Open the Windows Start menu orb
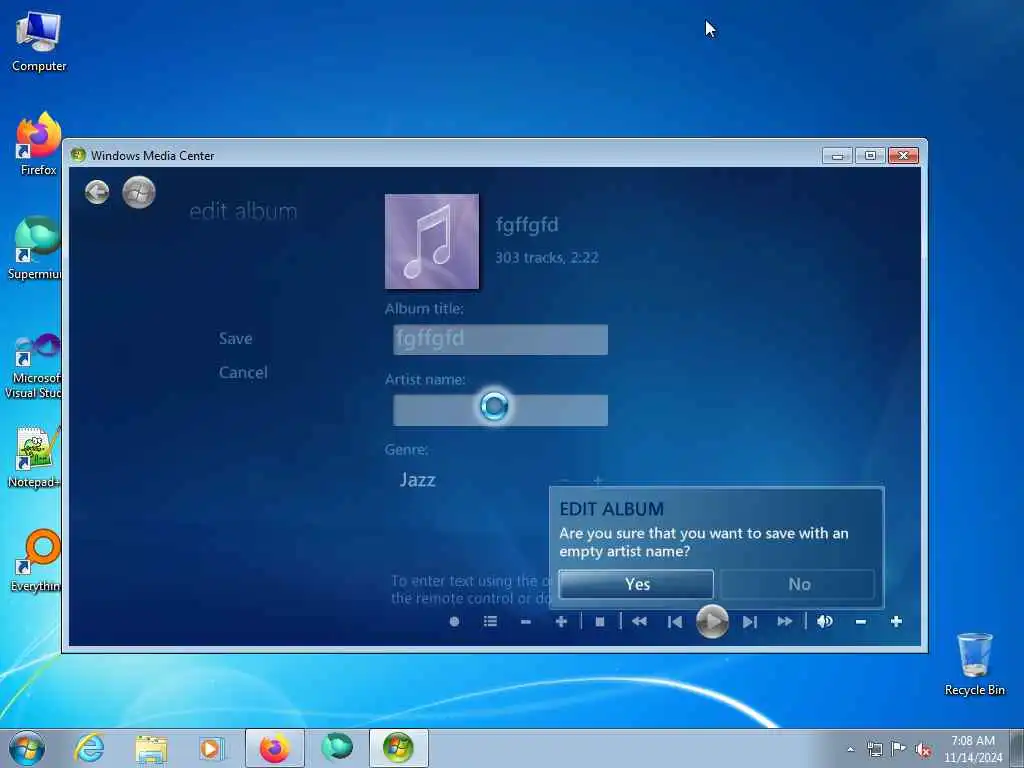The height and width of the screenshot is (768, 1024). (27, 748)
